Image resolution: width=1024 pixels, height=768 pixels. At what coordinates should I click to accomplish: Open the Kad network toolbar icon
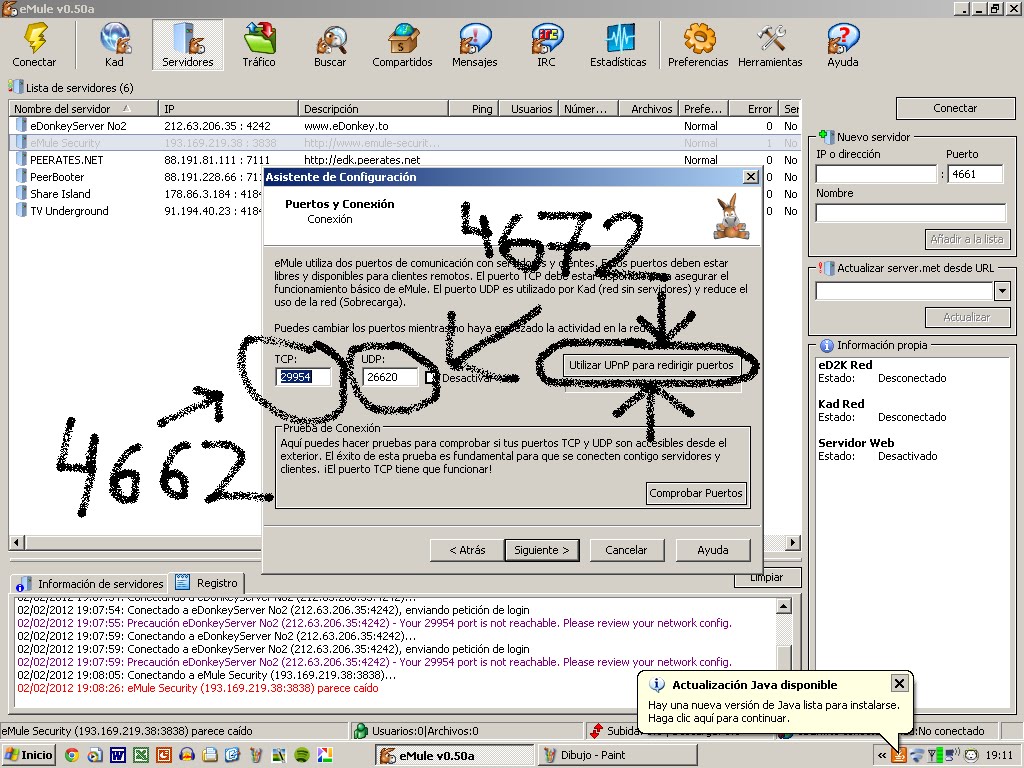pyautogui.click(x=114, y=44)
